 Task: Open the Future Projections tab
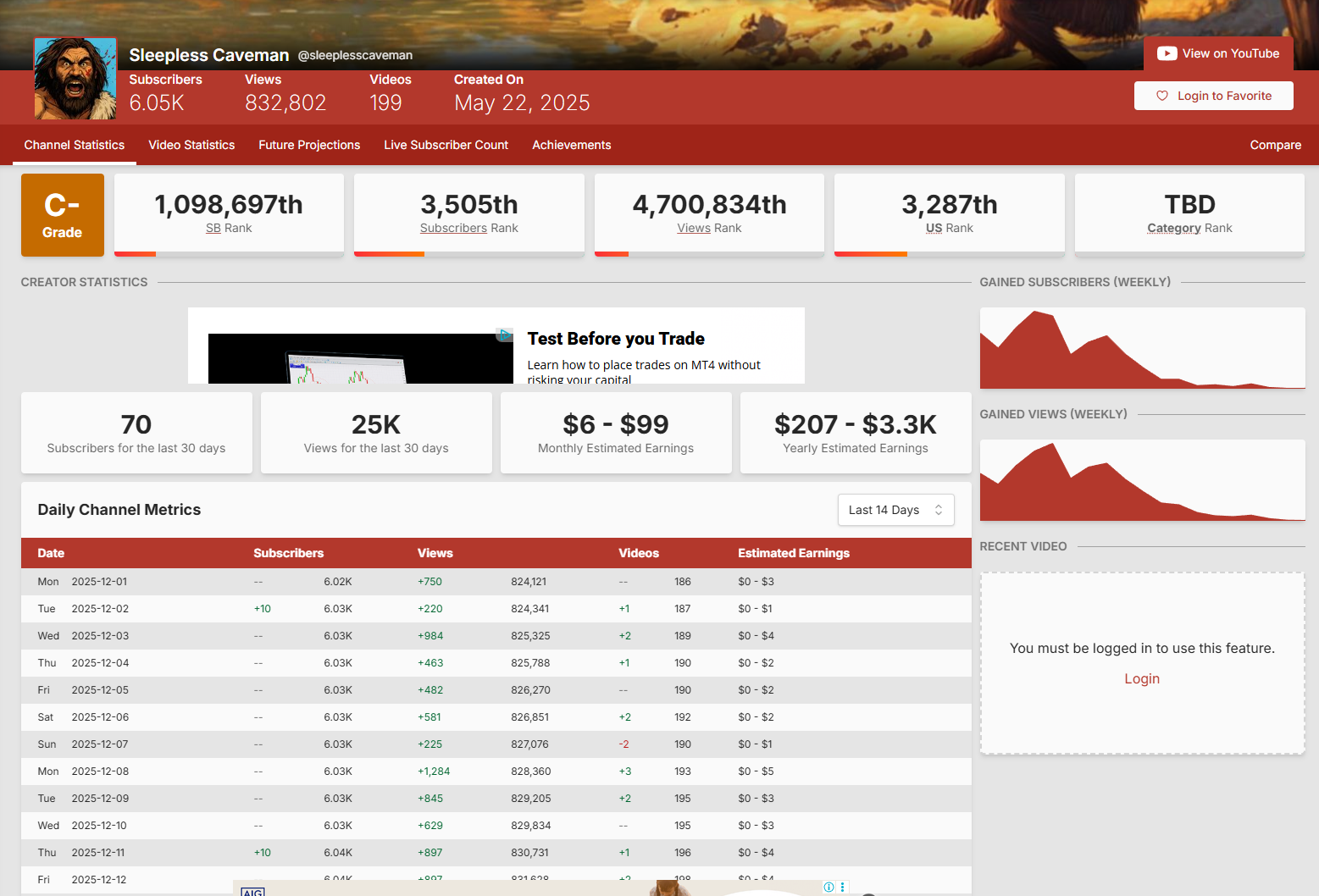coord(309,145)
